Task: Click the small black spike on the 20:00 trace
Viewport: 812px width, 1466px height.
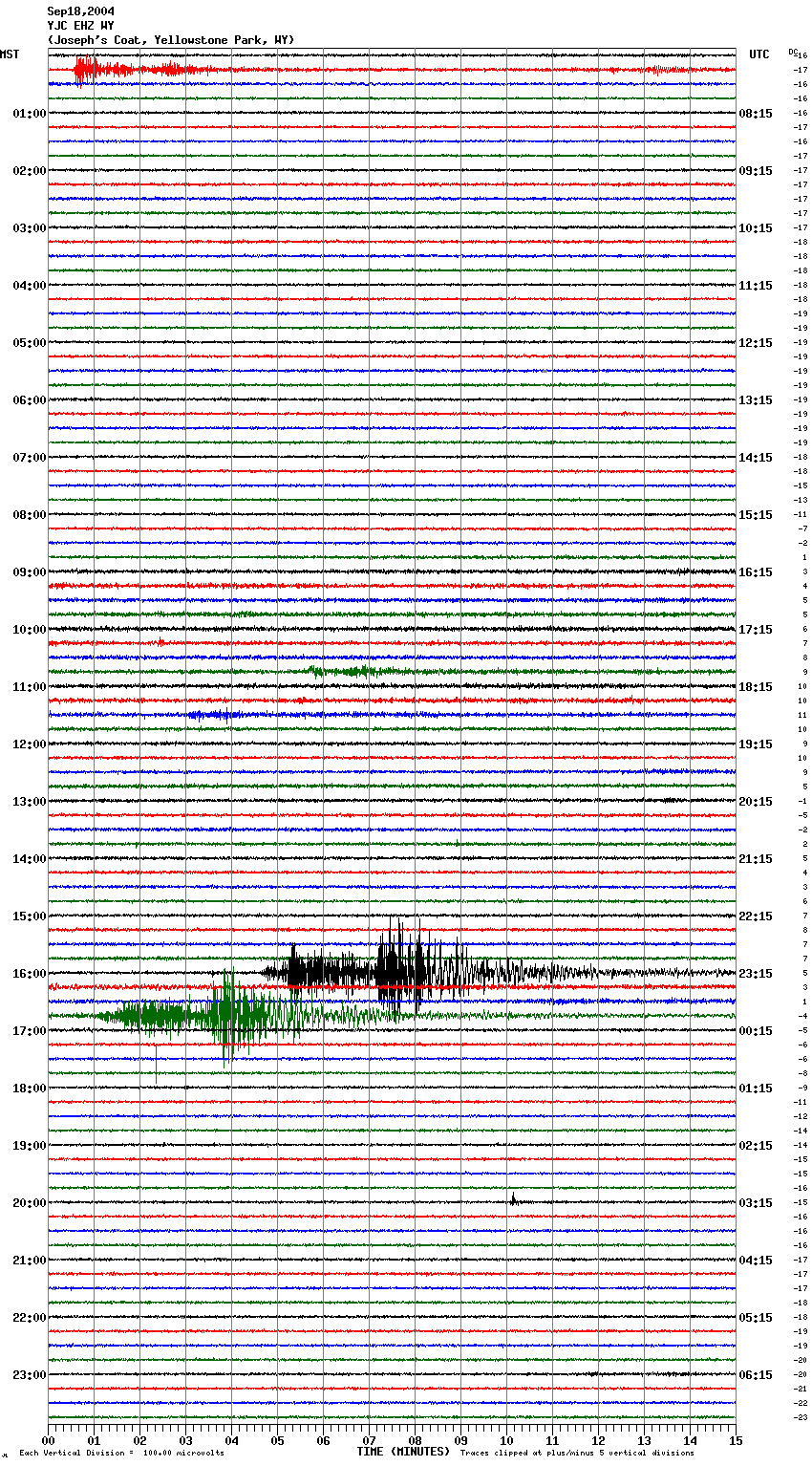Action: click(513, 1199)
